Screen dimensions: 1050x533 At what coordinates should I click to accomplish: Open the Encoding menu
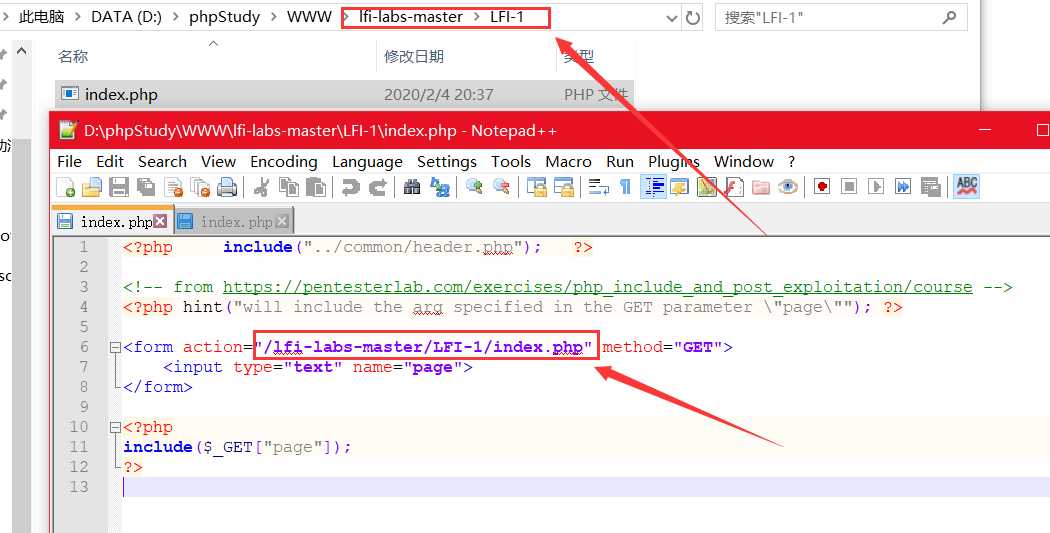pyautogui.click(x=283, y=161)
